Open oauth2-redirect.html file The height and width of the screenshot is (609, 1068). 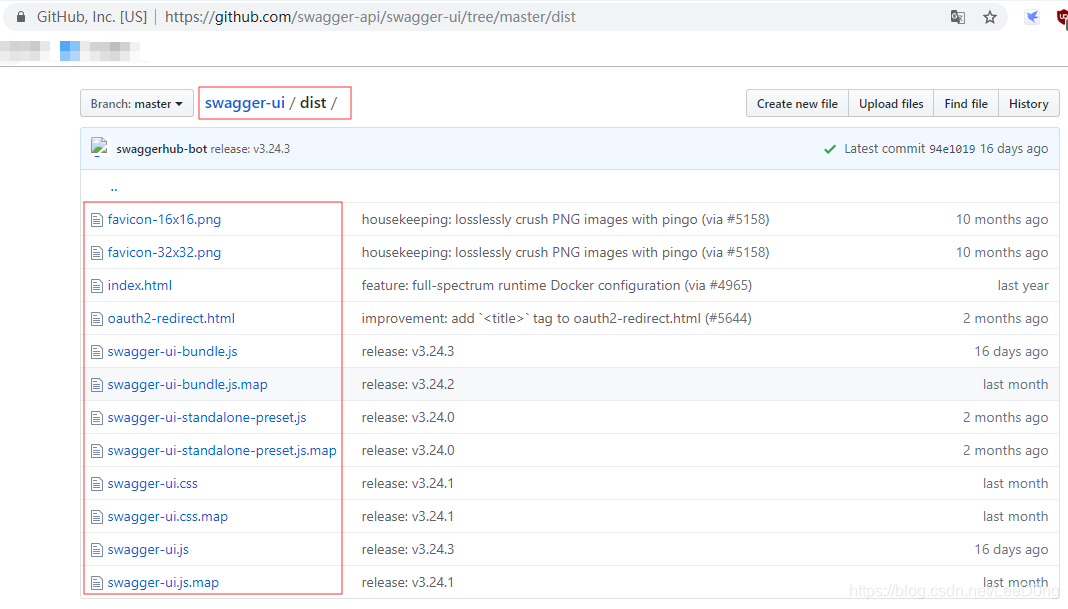coord(171,318)
